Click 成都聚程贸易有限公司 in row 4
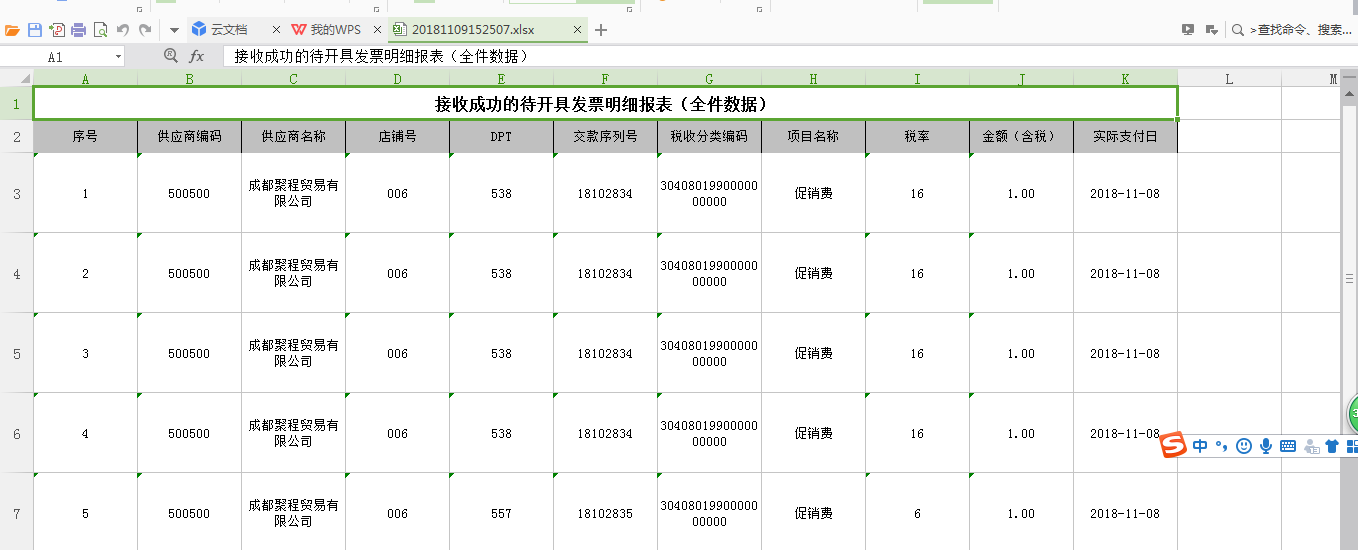This screenshot has height=550, width=1358. coord(293,273)
